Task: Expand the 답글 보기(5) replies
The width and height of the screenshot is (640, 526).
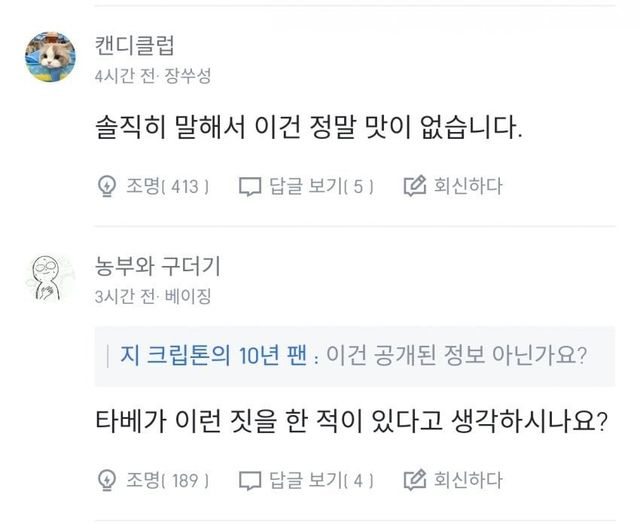Action: (320, 186)
